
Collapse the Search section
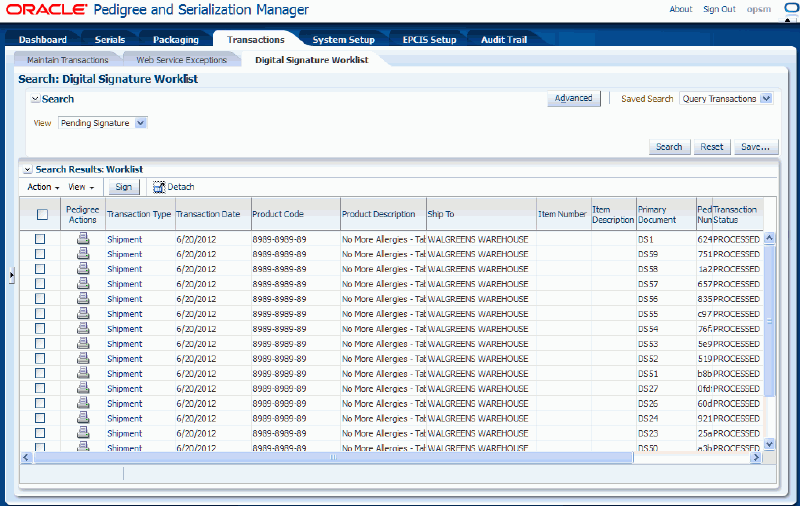point(35,99)
